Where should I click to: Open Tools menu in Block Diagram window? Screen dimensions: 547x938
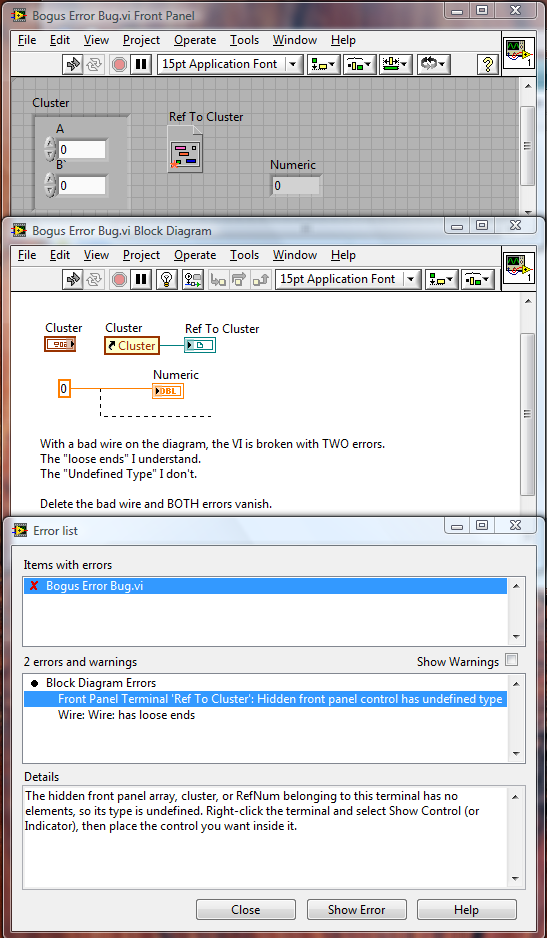click(x=244, y=255)
